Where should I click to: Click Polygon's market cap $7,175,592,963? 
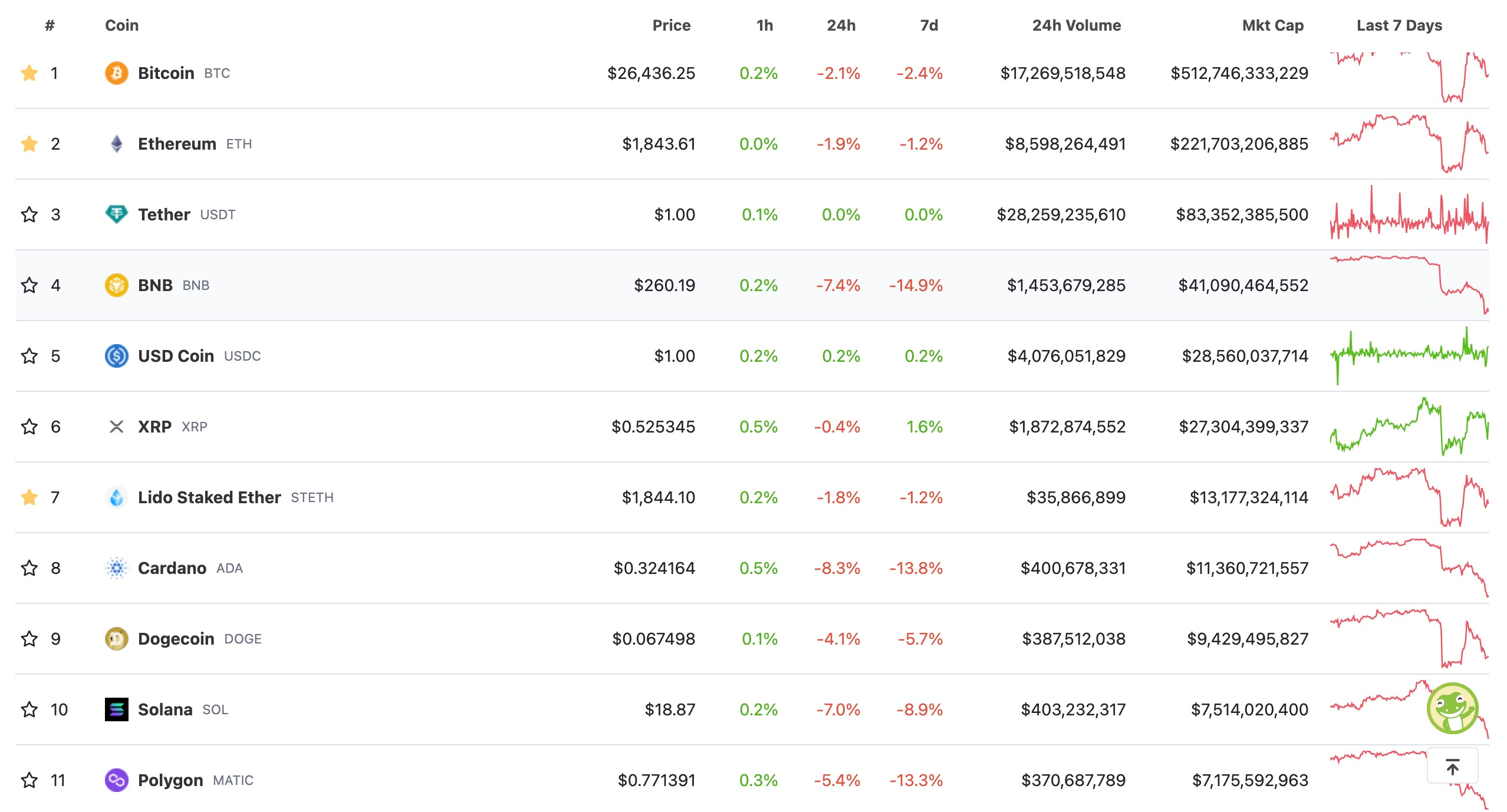(1251, 780)
